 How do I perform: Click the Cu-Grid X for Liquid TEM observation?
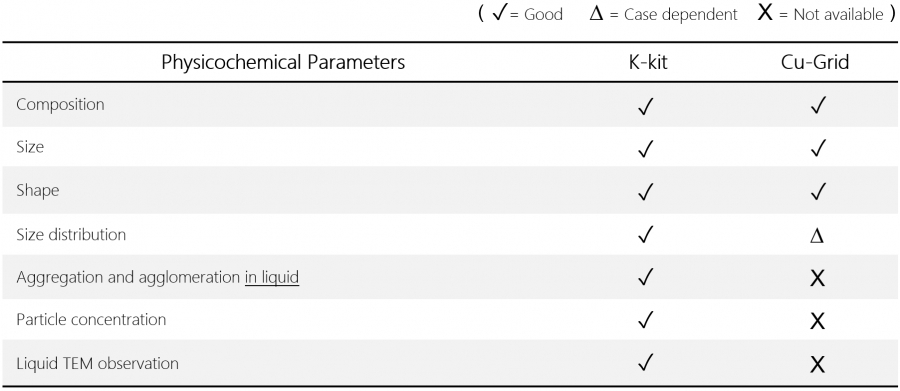(x=817, y=364)
